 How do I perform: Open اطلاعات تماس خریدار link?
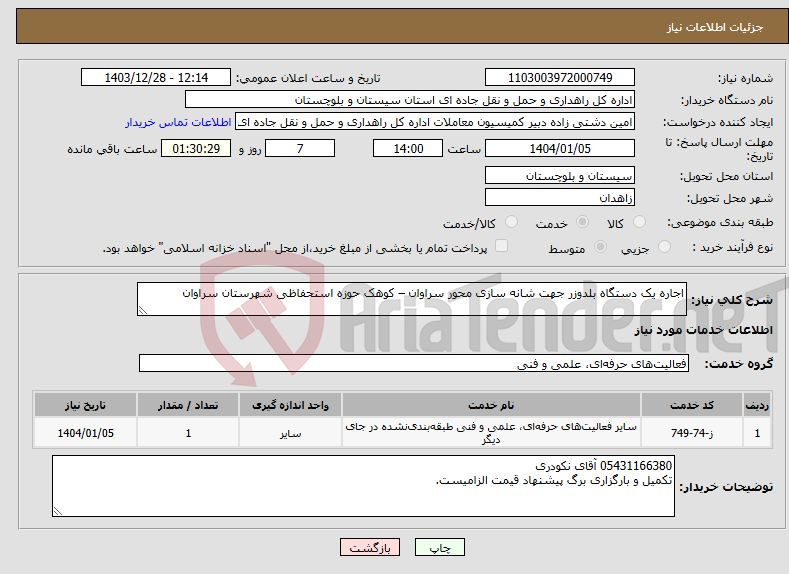coord(178,122)
